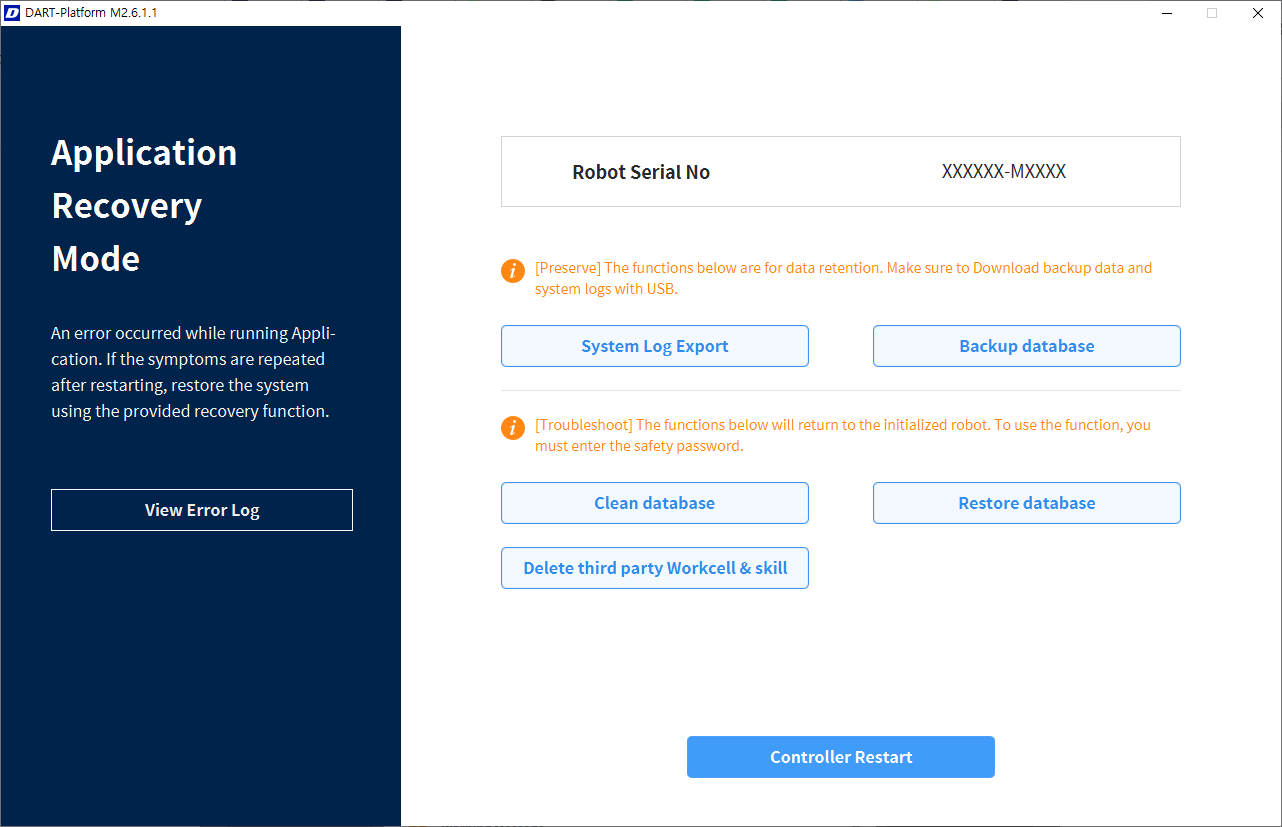
Task: Close the DART-Platform window
Action: pos(1258,13)
